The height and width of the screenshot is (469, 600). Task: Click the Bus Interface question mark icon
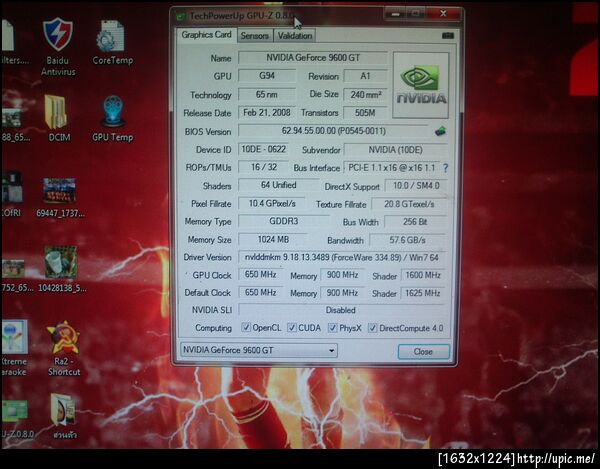(445, 168)
